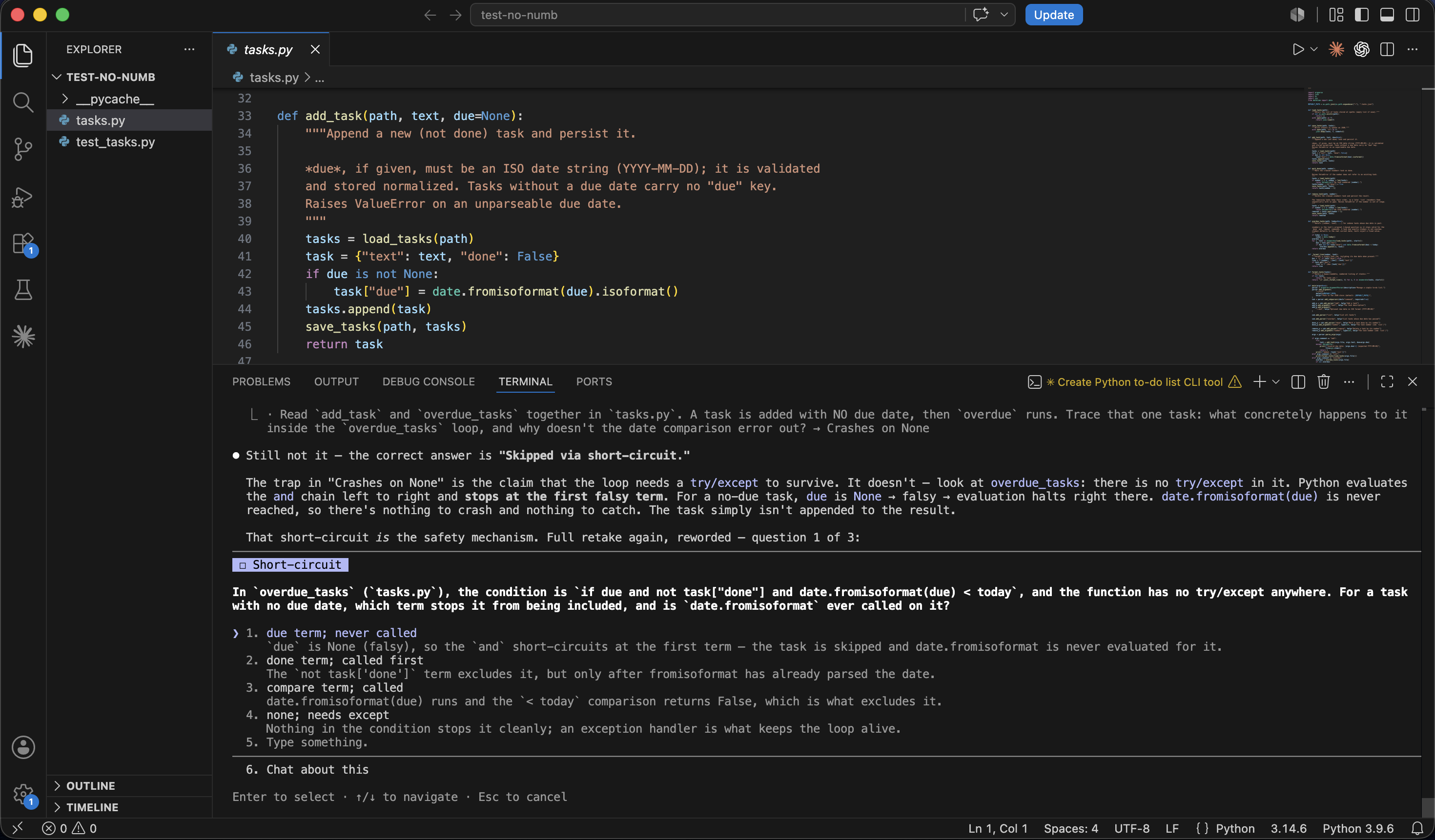1435x840 pixels.
Task: Open the chat icon next to search bar
Action: tap(981, 15)
